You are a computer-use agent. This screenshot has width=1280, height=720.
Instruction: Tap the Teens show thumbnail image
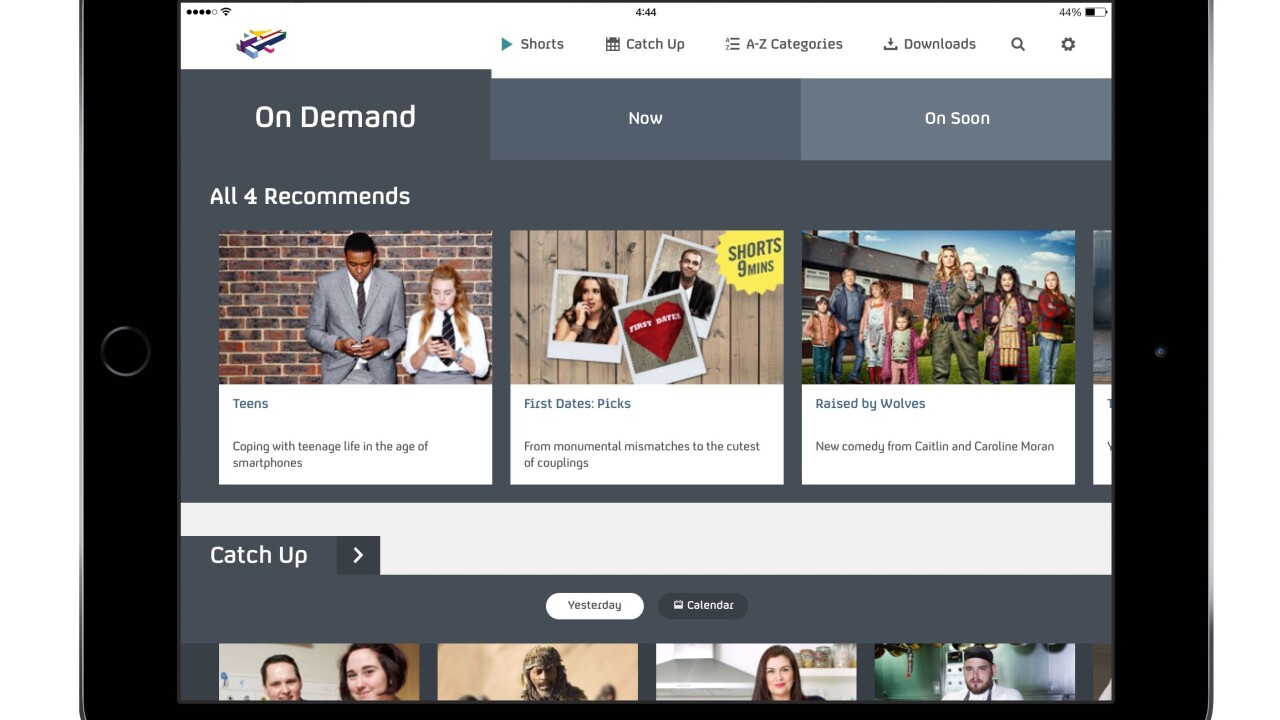pos(355,307)
